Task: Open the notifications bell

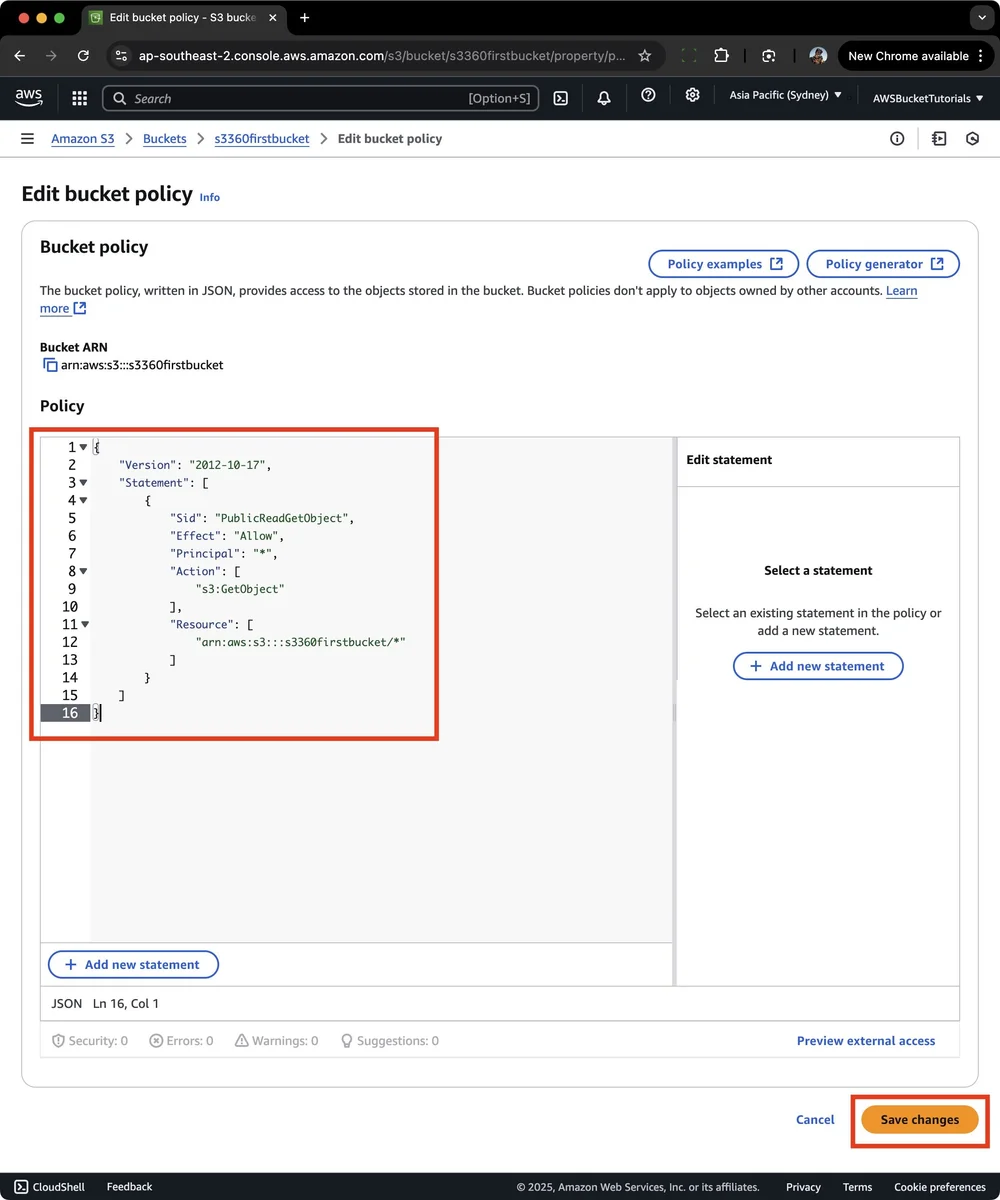Action: 604,97
